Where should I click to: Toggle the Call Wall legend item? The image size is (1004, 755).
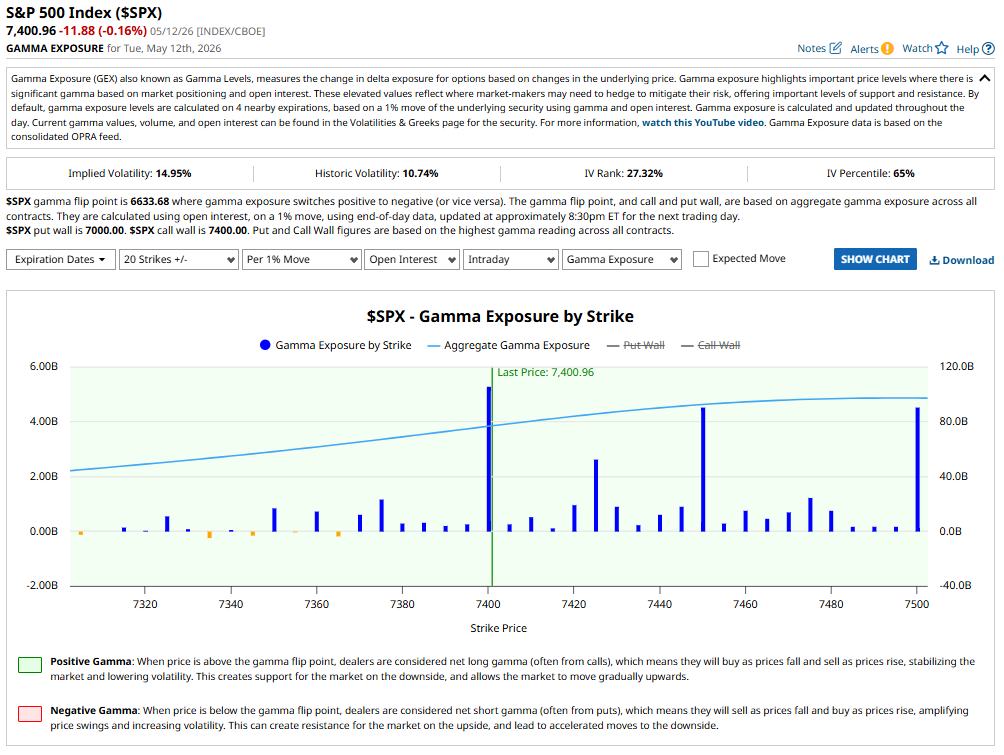tap(711, 345)
